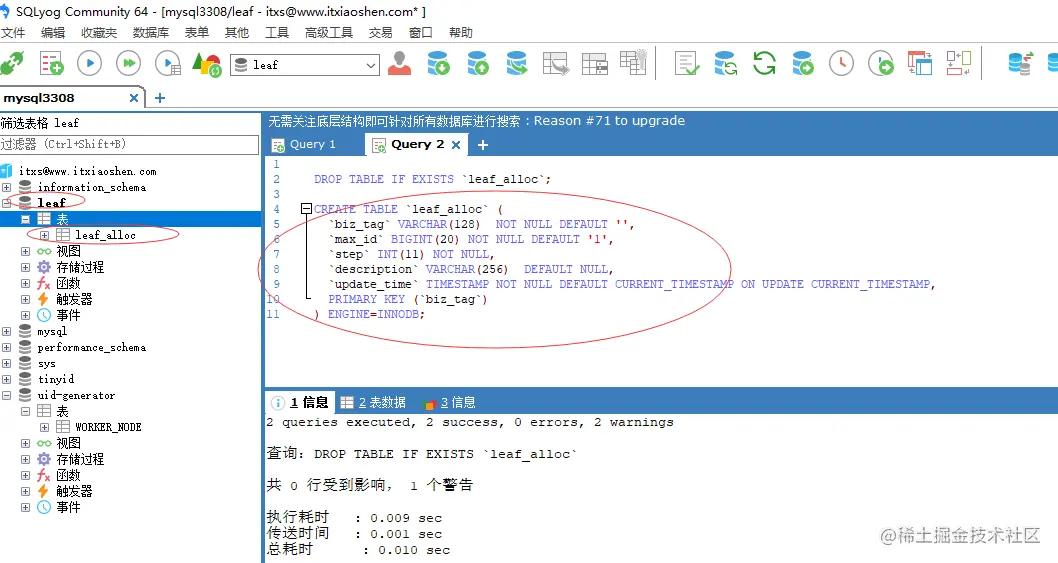This screenshot has width=1058, height=563.
Task: Open the 其他 menu
Action: coord(236,32)
